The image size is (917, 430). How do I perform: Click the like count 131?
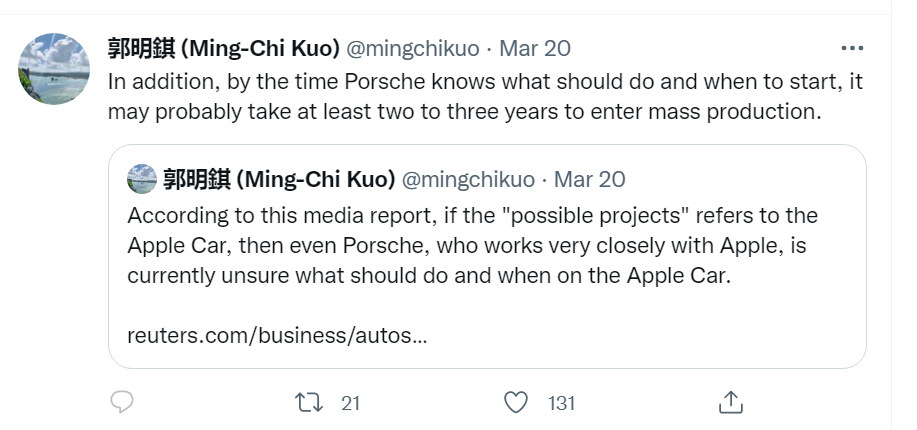point(561,403)
